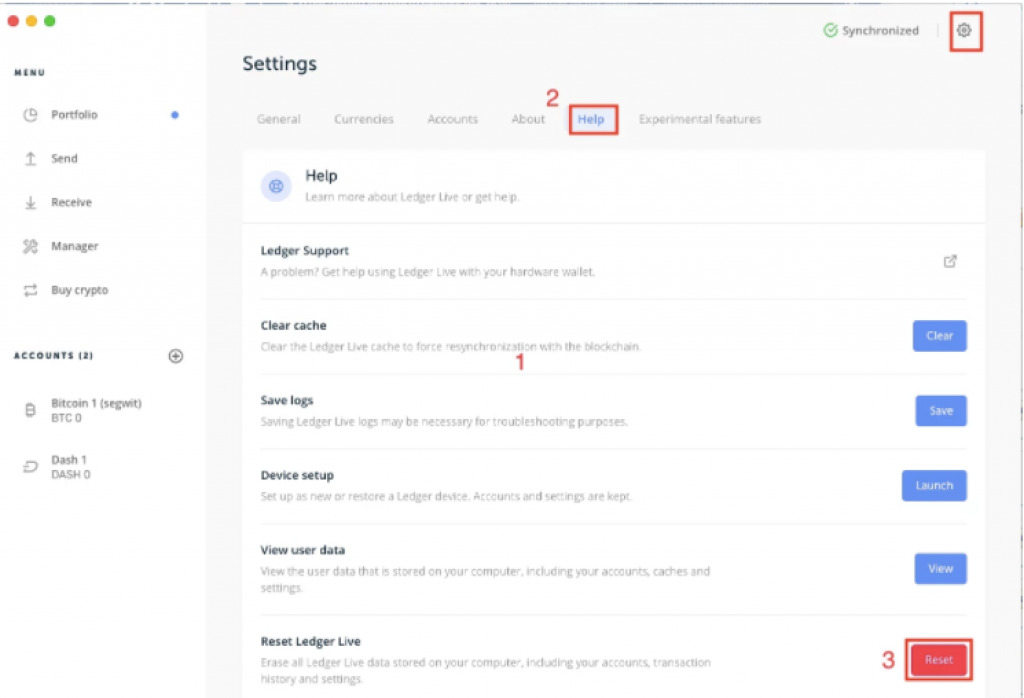Click the 'Learn more about Ledger Live' description
Image resolution: width=1024 pixels, height=698 pixels.
coord(413,197)
